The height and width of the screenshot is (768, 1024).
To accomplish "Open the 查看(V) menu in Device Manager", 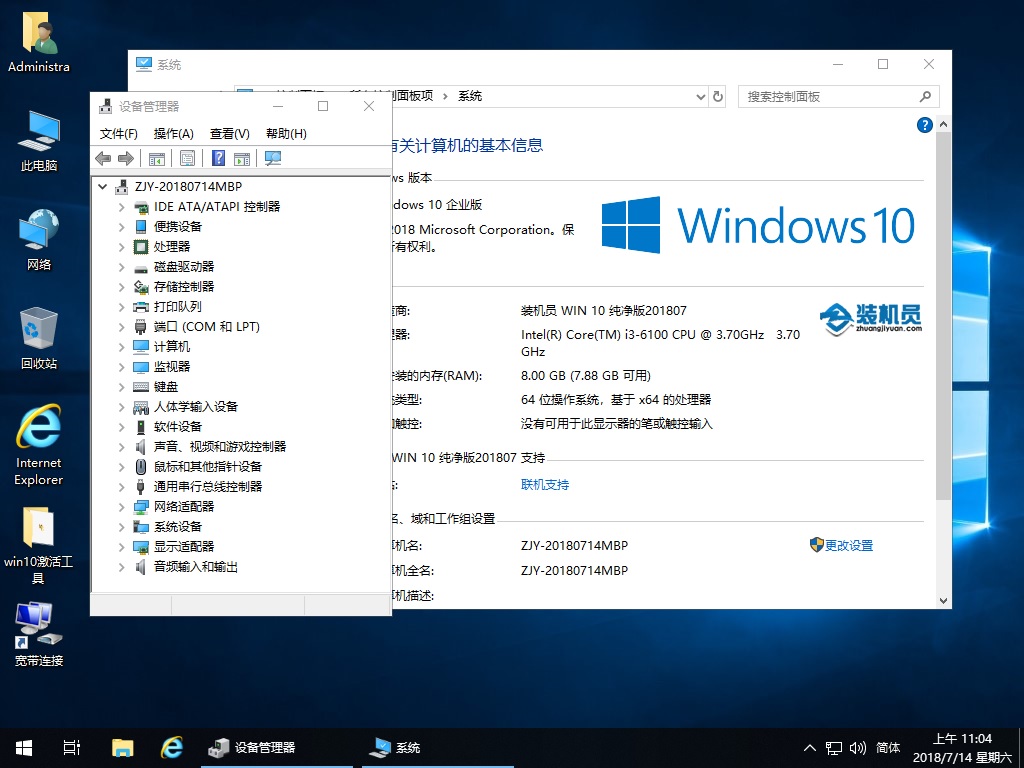I will tap(229, 134).
